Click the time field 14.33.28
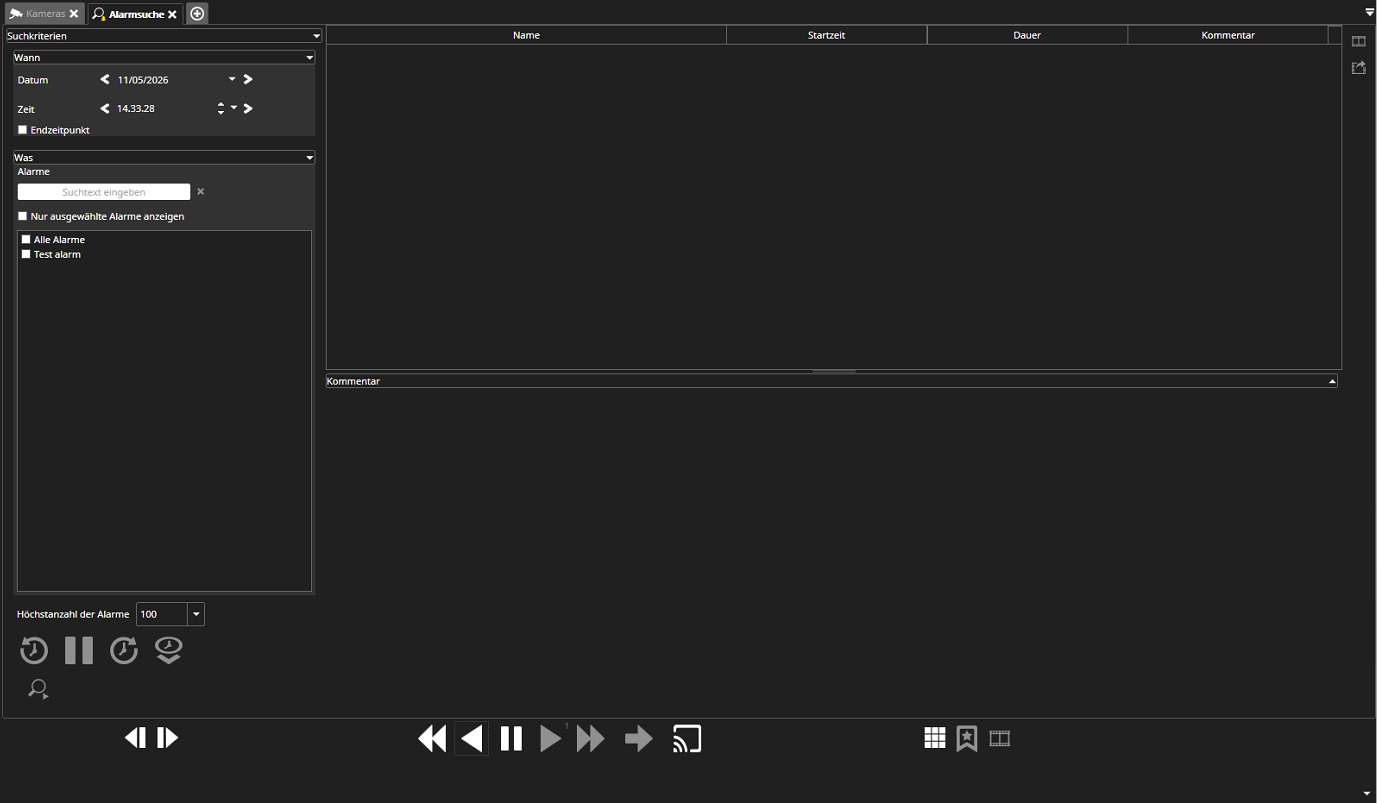This screenshot has width=1377, height=803. point(136,108)
